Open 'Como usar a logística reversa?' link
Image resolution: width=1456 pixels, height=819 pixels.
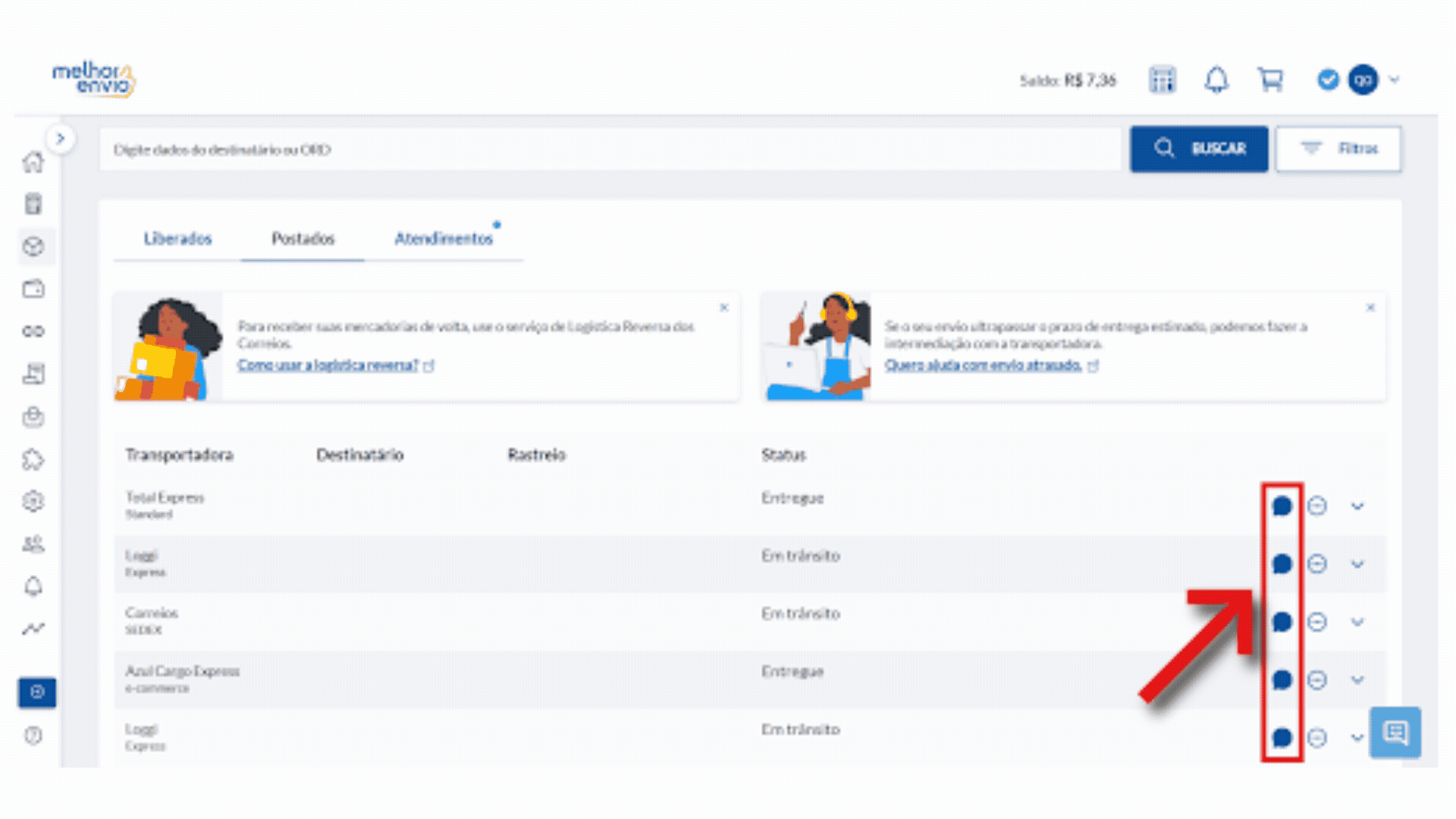pos(328,366)
